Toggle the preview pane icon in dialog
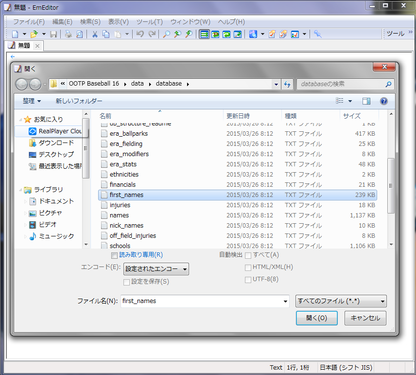Image resolution: width=416 pixels, height=375 pixels. 366,101
